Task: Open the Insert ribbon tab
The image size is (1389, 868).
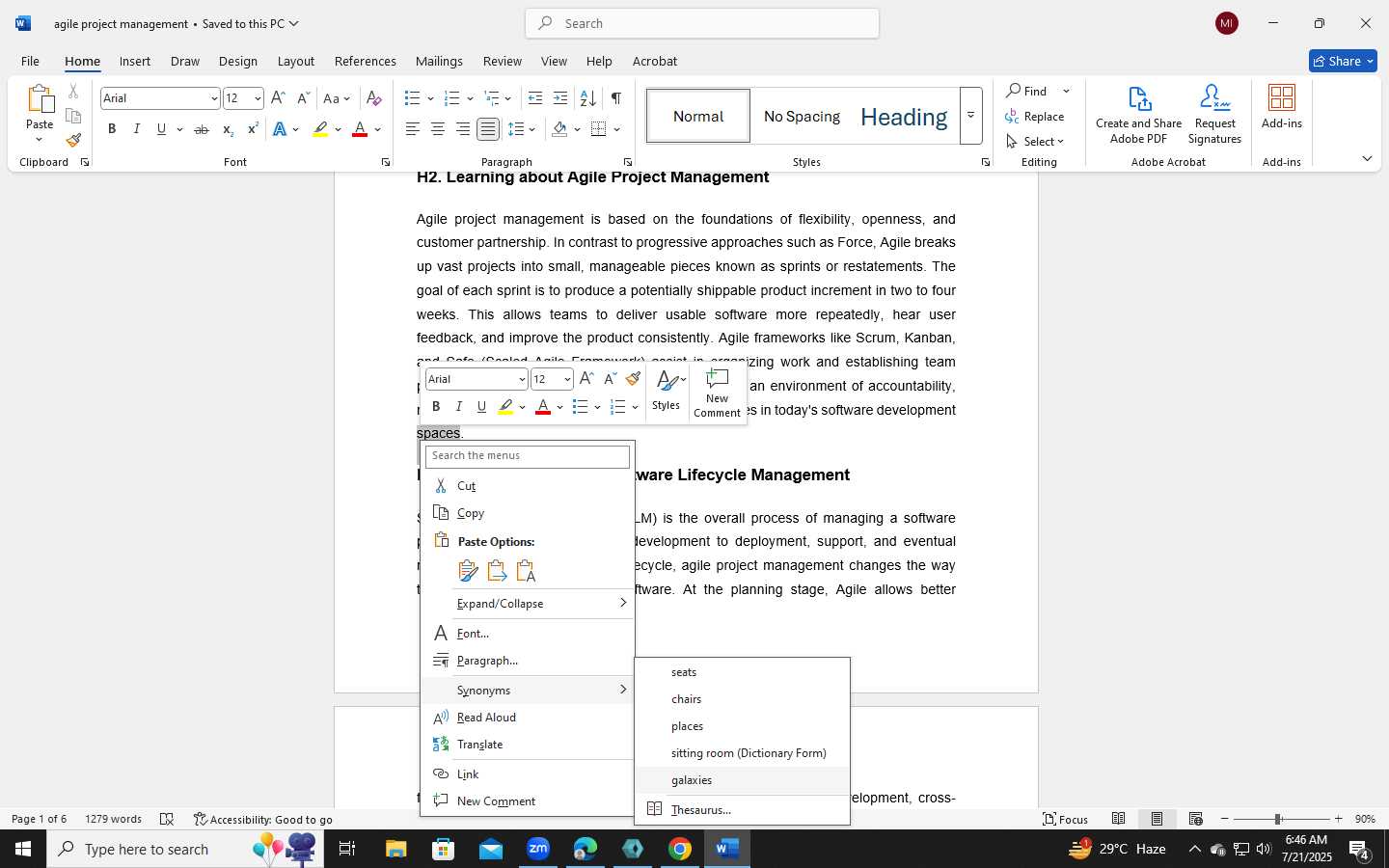Action: point(135,61)
